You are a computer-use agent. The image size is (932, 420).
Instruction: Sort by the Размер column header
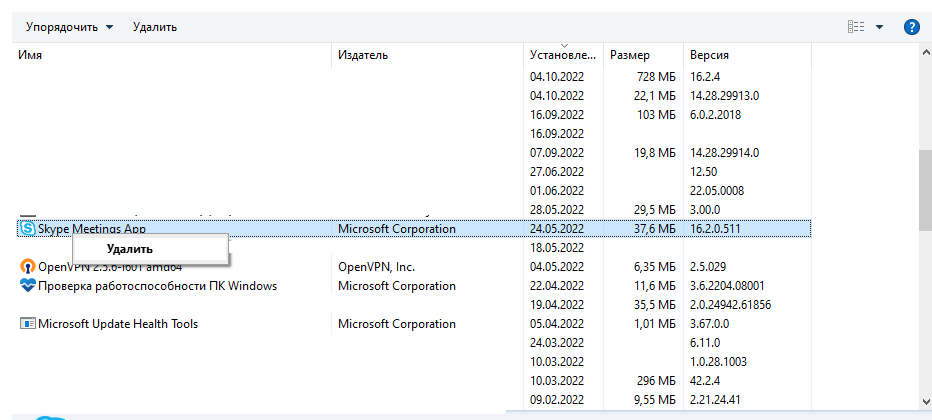(x=630, y=55)
